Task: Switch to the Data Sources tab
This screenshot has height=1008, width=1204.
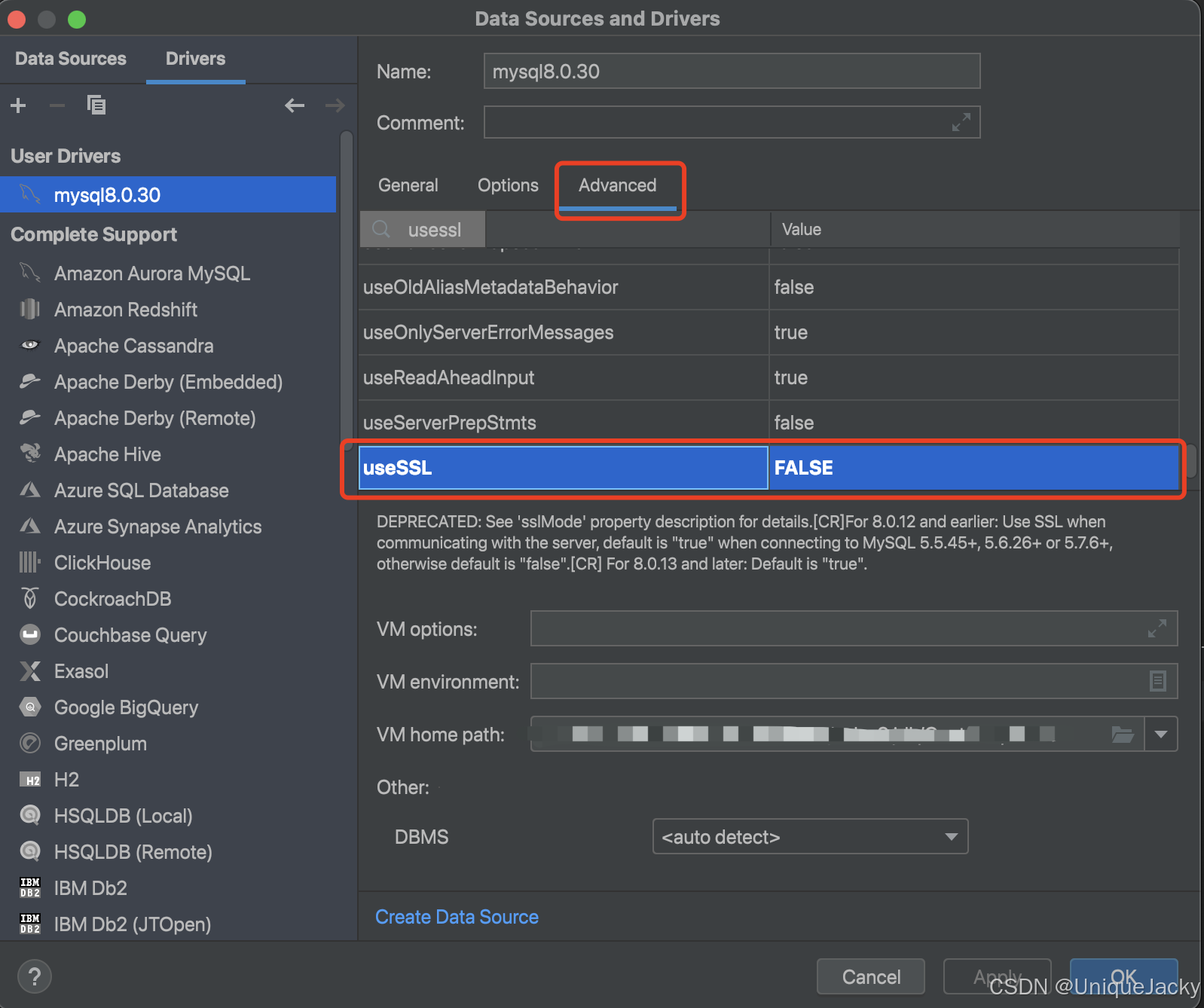Action: [x=71, y=59]
